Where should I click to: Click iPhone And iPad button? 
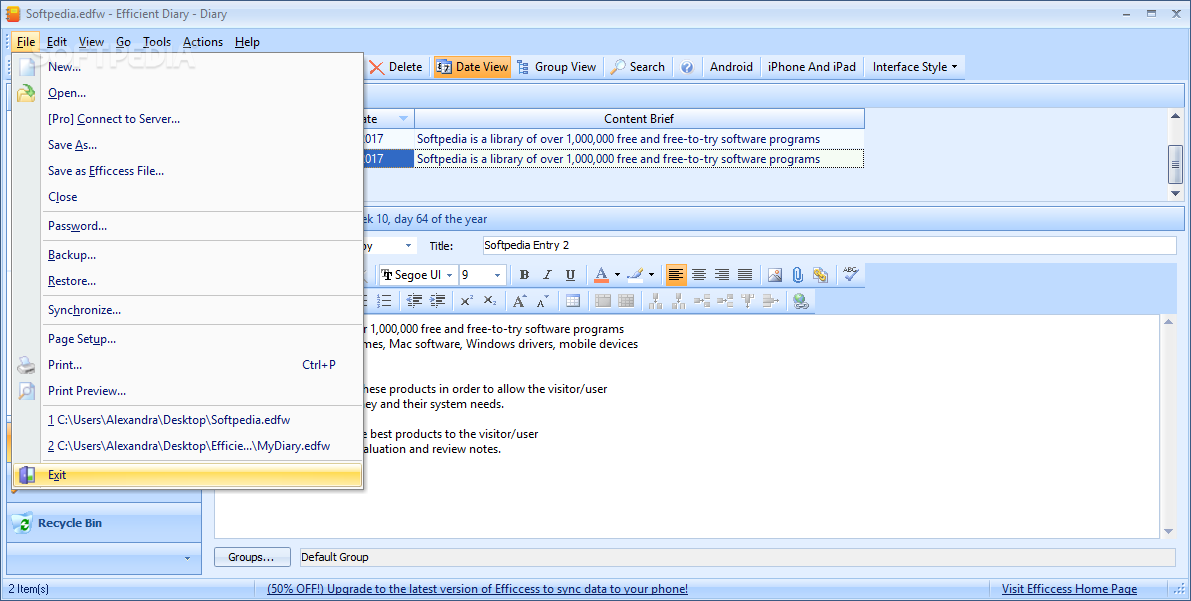[x=812, y=67]
